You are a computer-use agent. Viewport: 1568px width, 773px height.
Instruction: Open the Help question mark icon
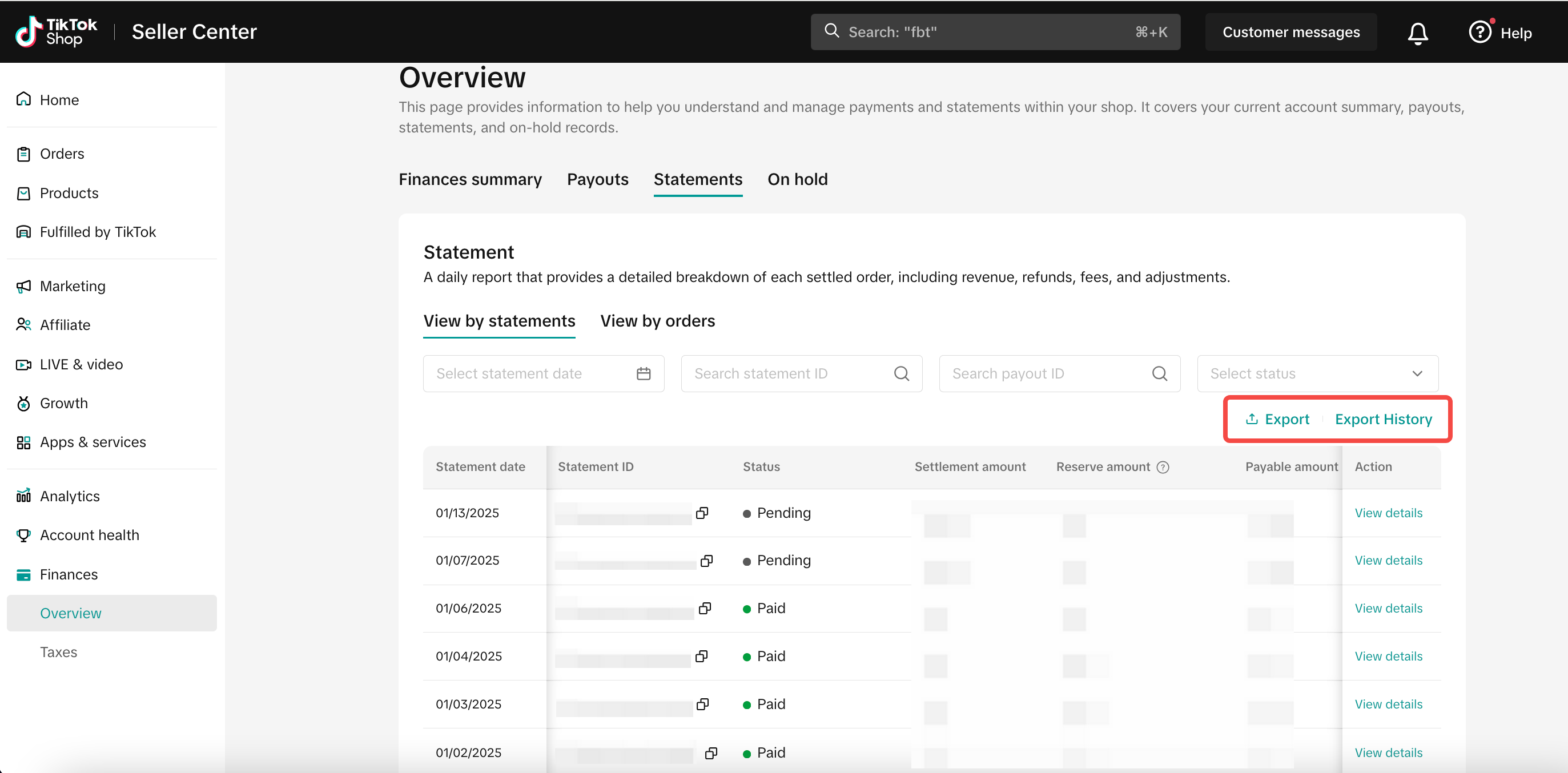[x=1479, y=33]
